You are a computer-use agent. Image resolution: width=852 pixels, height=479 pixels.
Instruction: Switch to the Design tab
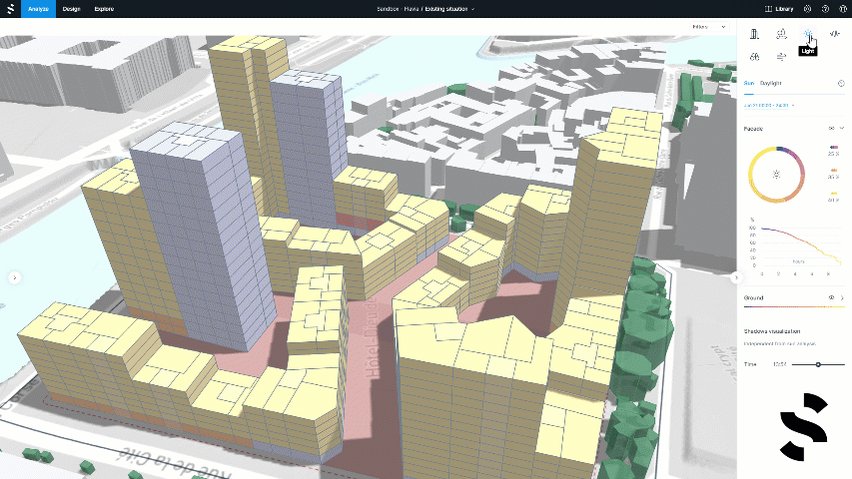[71, 9]
